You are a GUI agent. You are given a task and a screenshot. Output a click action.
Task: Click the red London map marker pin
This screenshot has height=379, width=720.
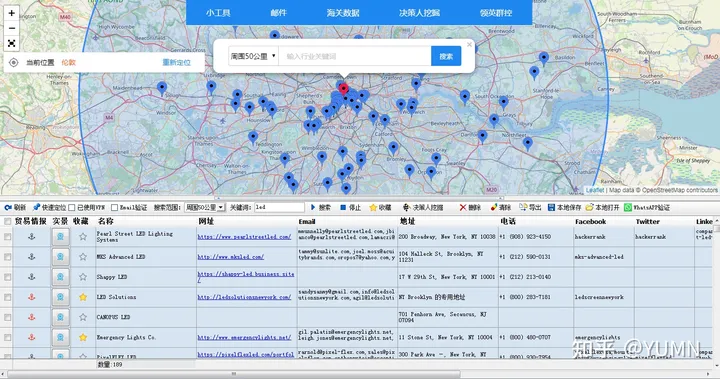click(x=343, y=89)
